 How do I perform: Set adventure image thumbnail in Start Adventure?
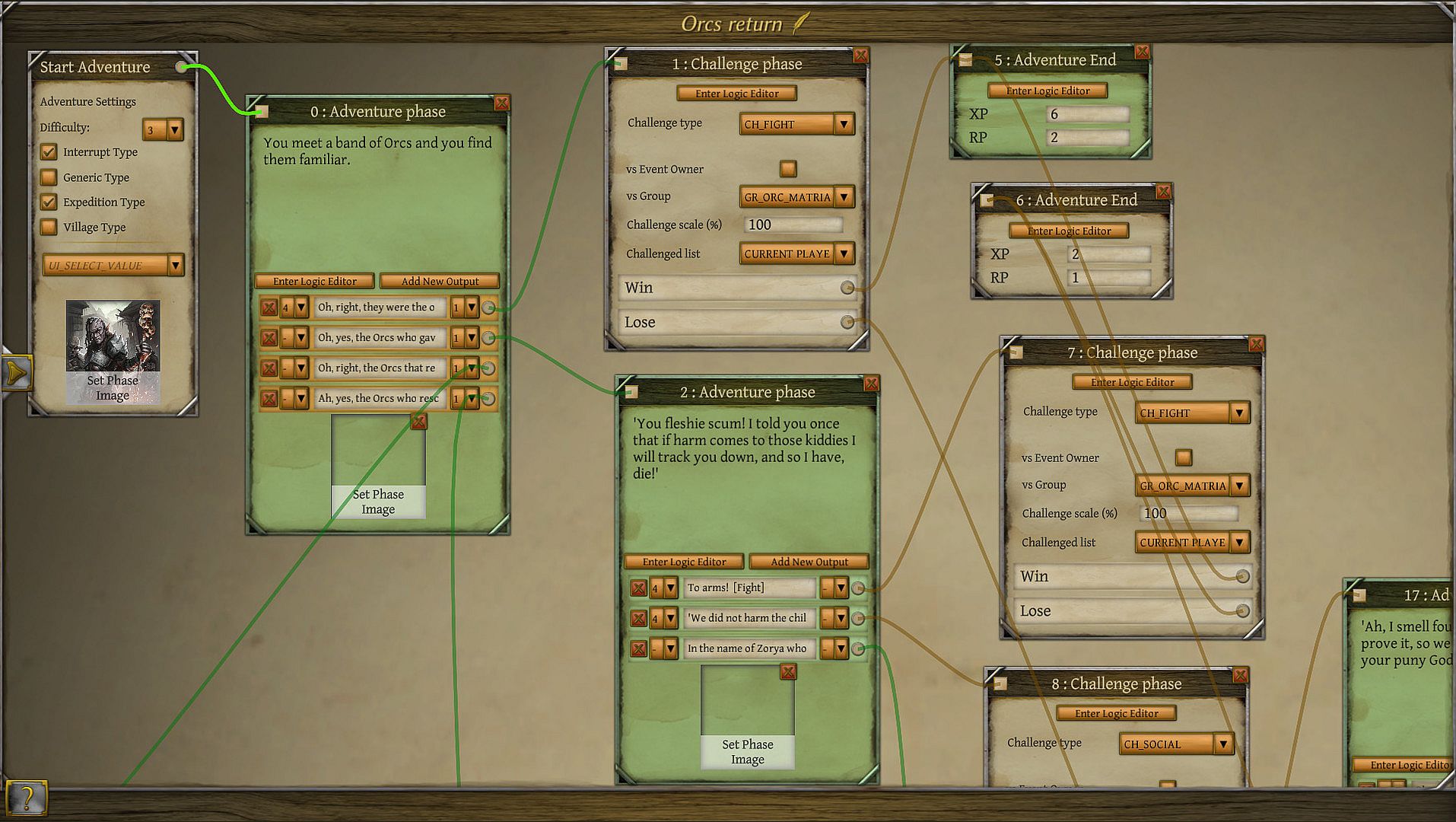coord(113,352)
